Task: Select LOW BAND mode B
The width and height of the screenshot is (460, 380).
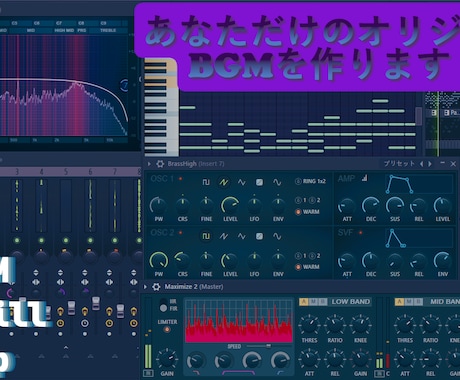Action: [322, 302]
